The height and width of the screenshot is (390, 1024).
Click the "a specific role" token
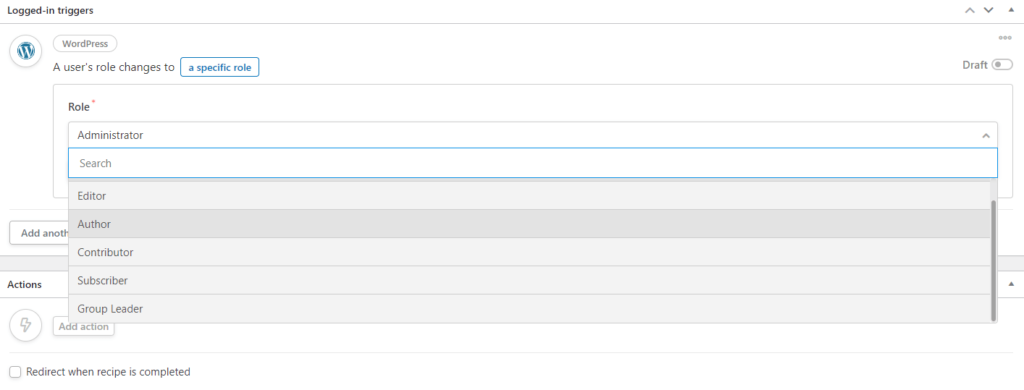click(220, 67)
